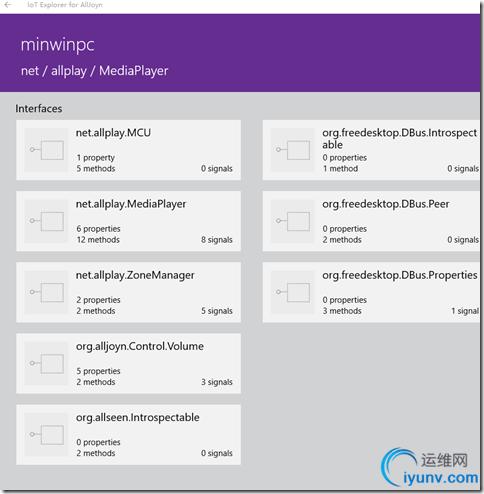Click the org.alljoyn.Control.Volume interface icon

[x=46, y=363]
